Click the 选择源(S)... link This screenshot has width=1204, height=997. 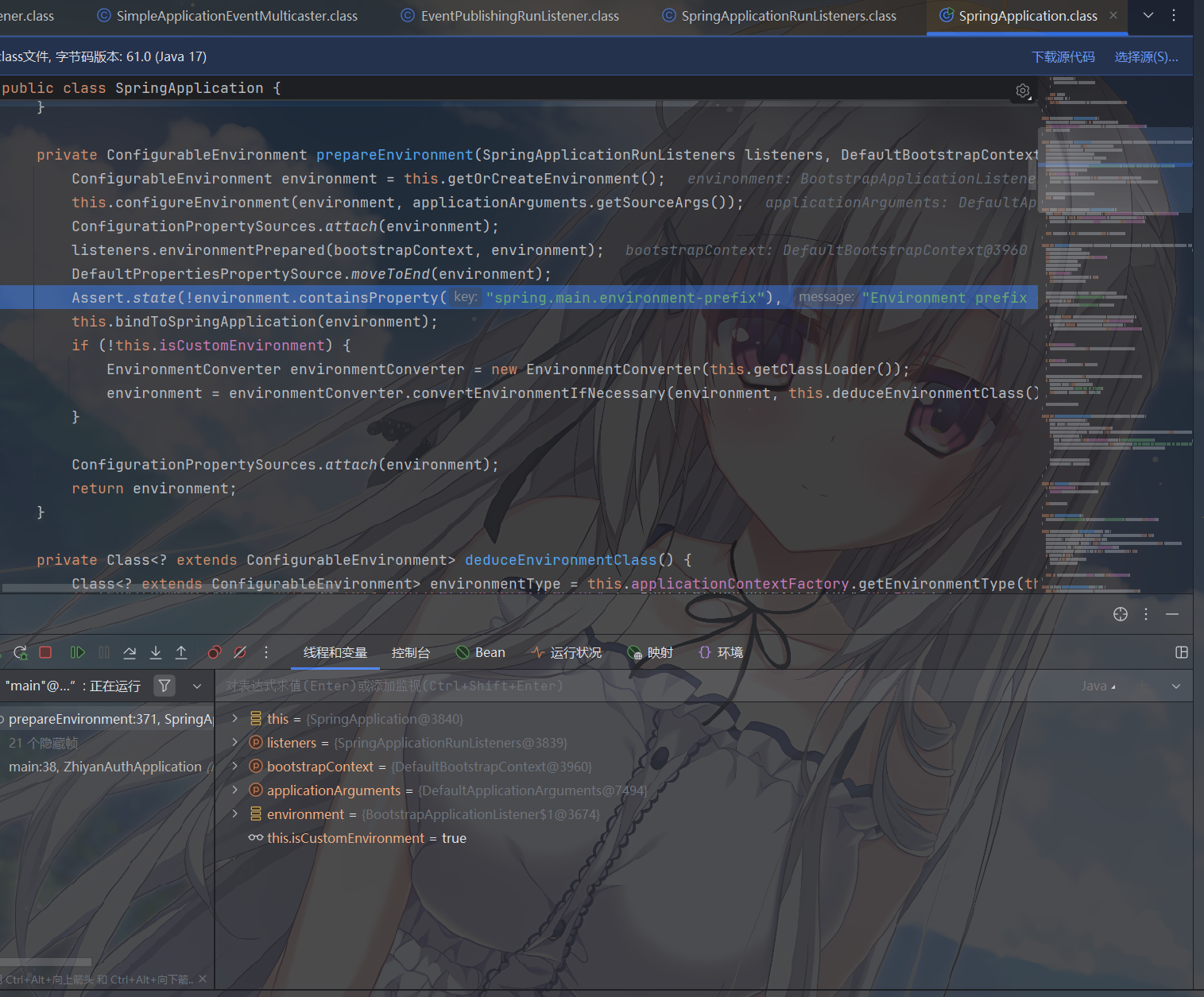pos(1146,56)
